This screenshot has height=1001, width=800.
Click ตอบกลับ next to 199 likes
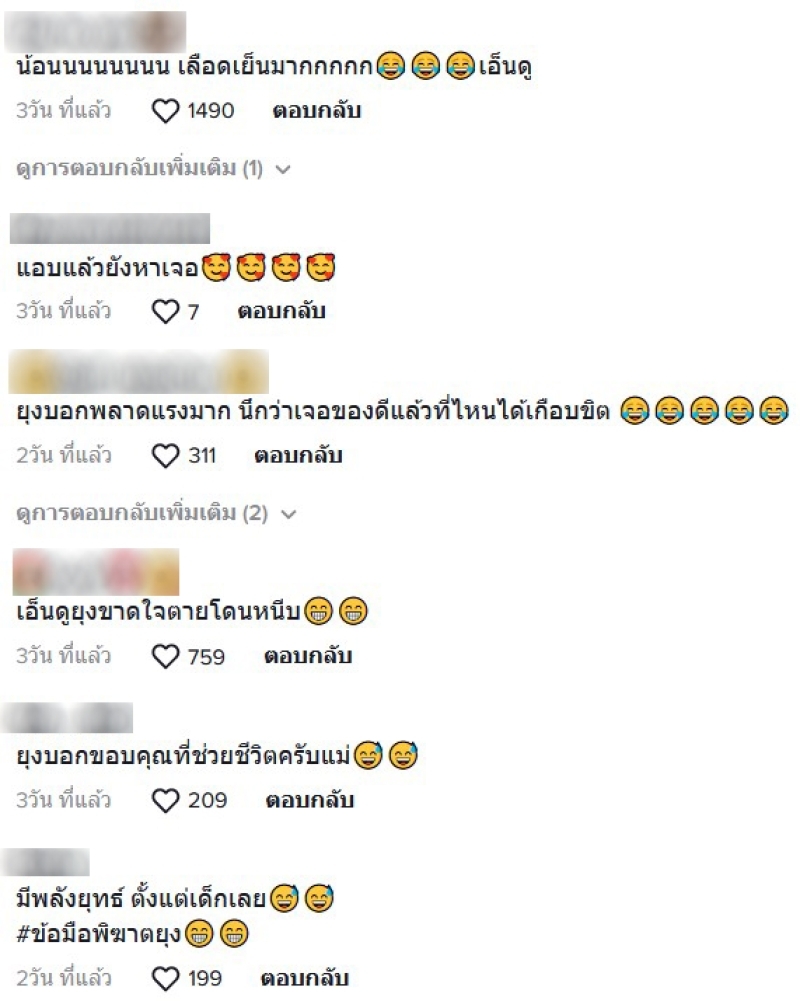pos(305,979)
